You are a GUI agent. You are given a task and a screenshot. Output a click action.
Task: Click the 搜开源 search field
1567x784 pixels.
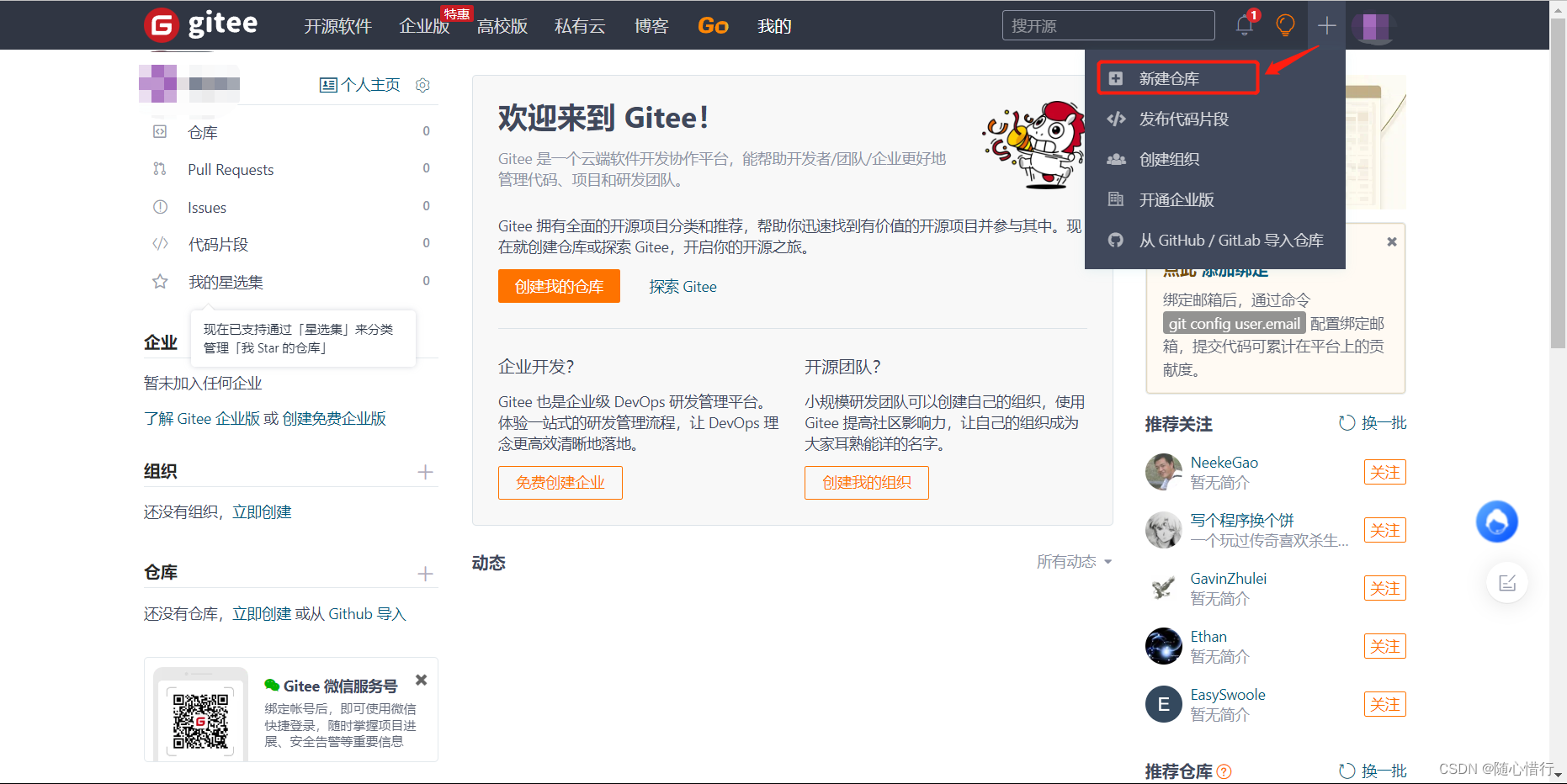(1108, 25)
